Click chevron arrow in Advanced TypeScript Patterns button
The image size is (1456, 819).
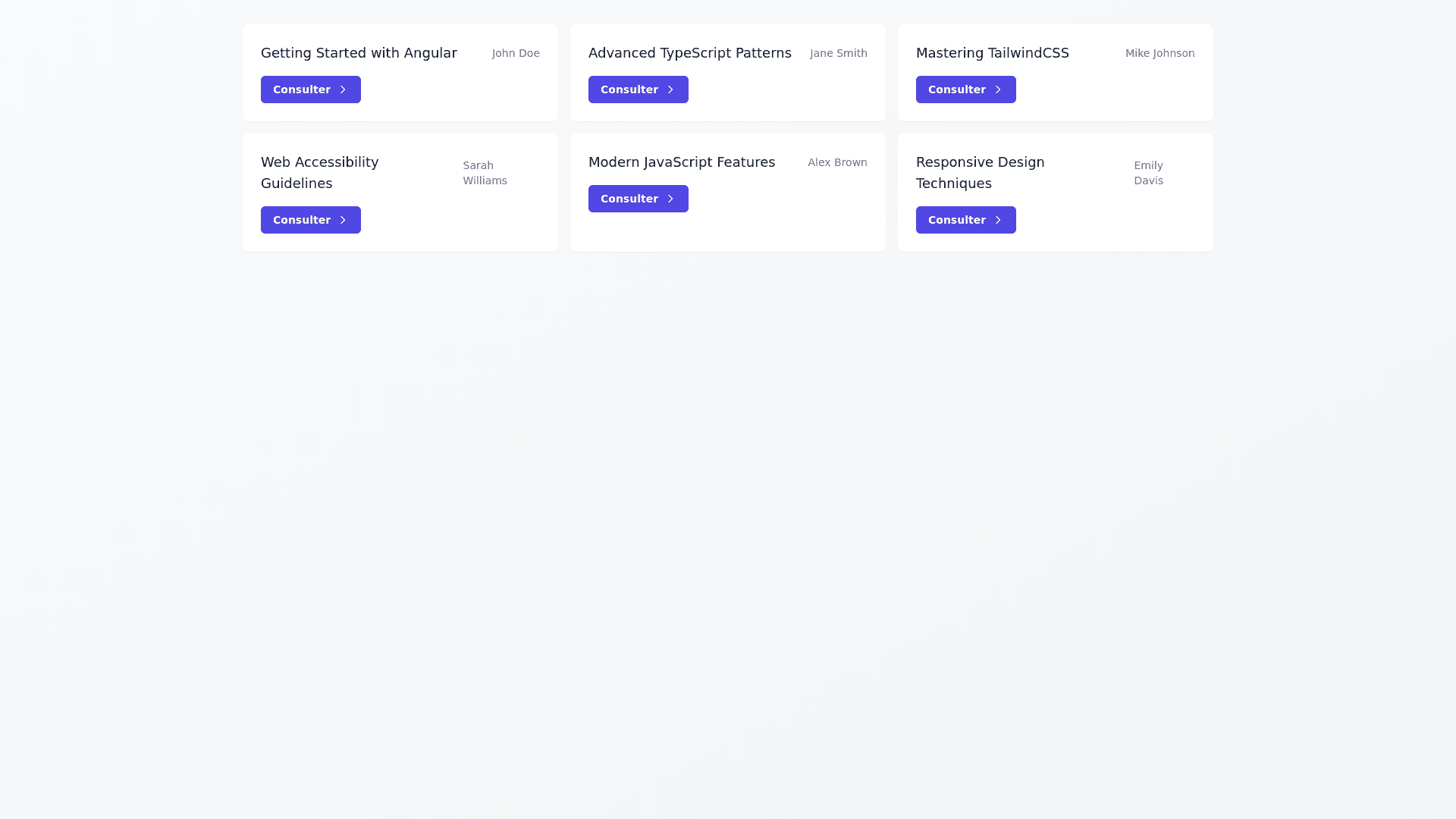pos(670,89)
